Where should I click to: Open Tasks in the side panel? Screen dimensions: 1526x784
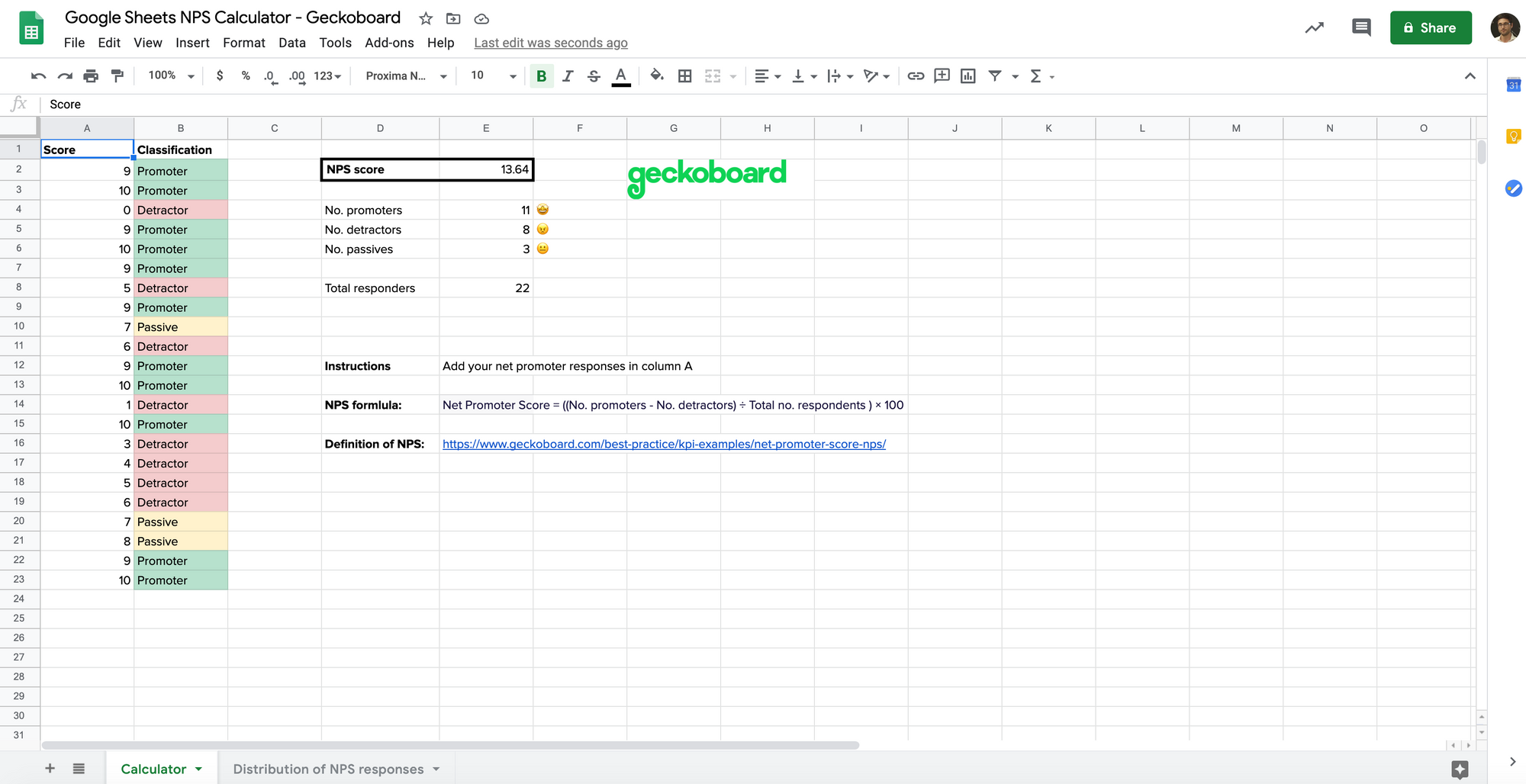tap(1514, 188)
